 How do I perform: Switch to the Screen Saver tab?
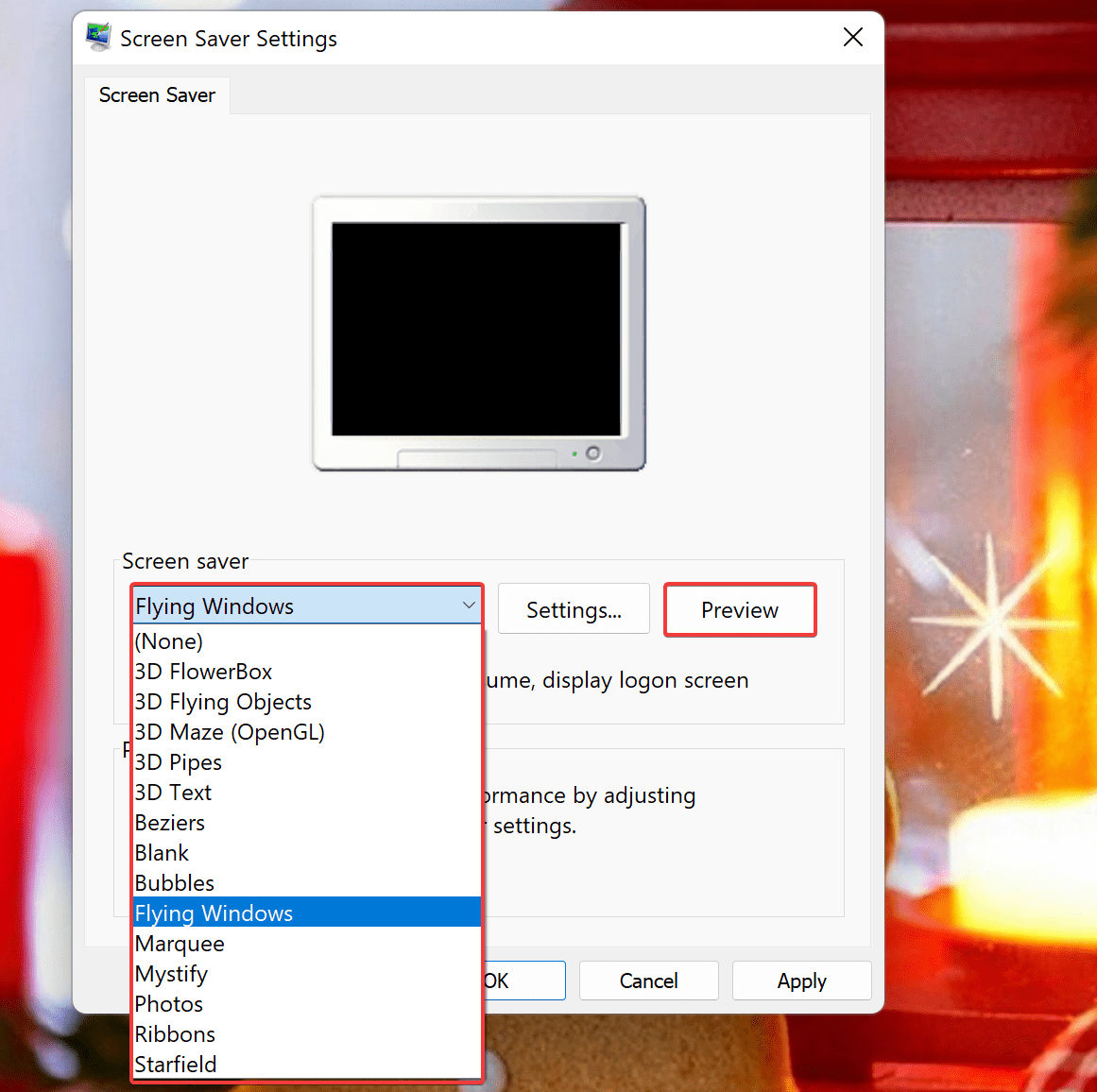pyautogui.click(x=157, y=94)
